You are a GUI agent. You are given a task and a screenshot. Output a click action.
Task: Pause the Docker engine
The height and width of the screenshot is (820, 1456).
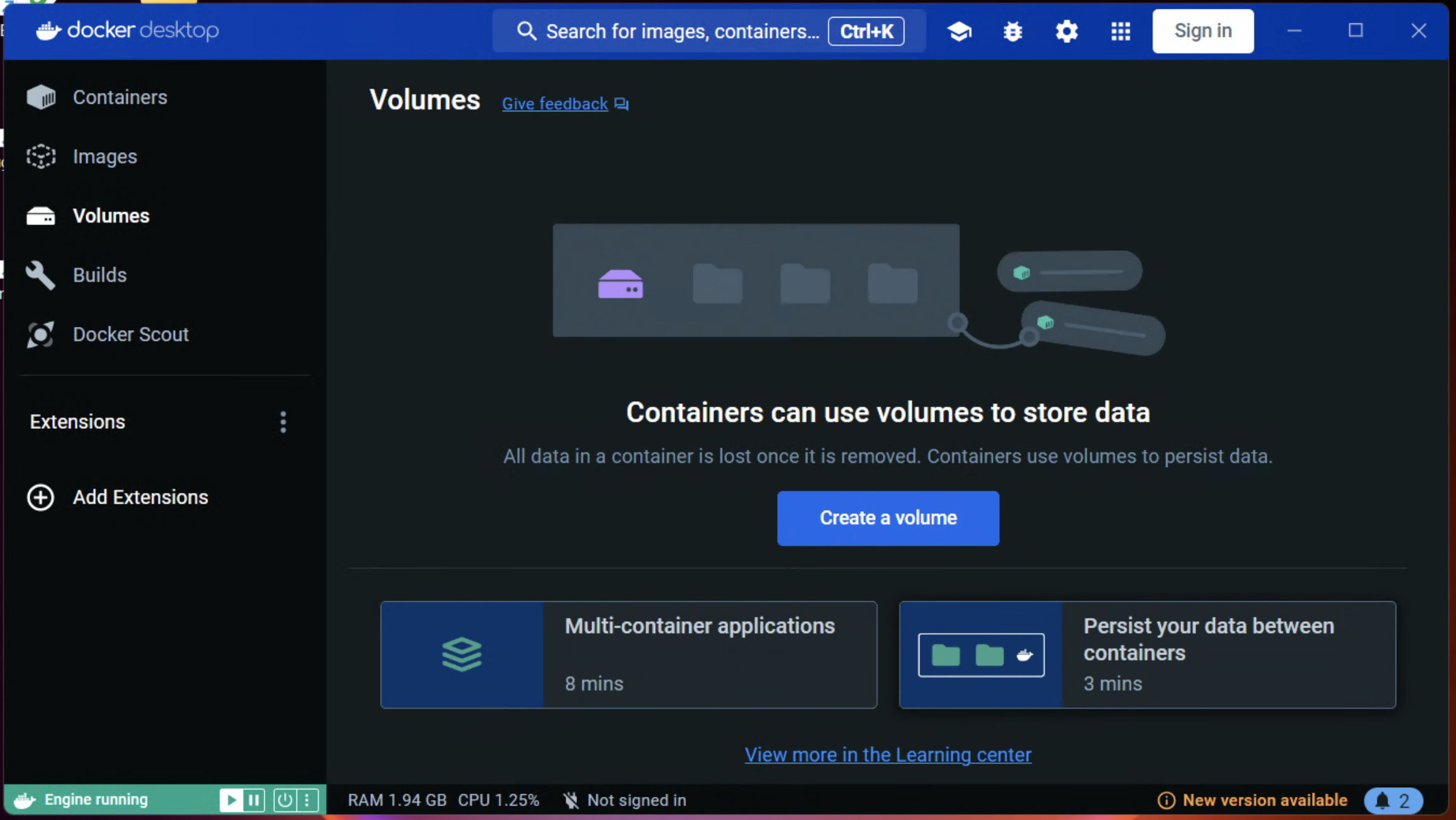pyautogui.click(x=254, y=800)
